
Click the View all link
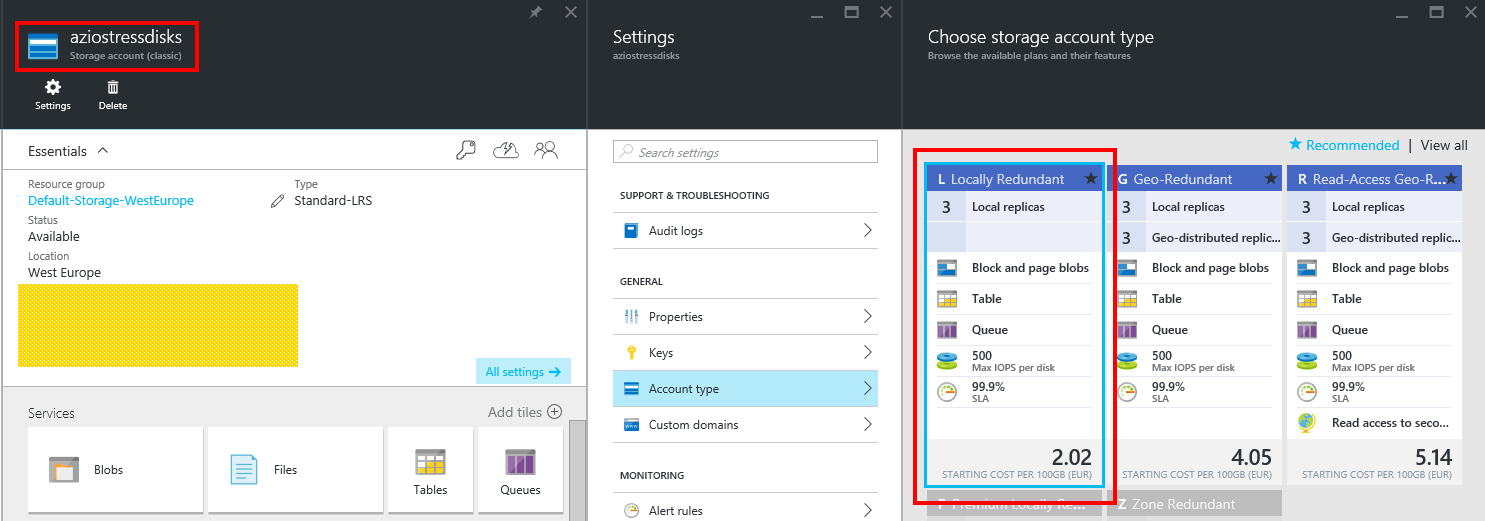click(x=1444, y=145)
